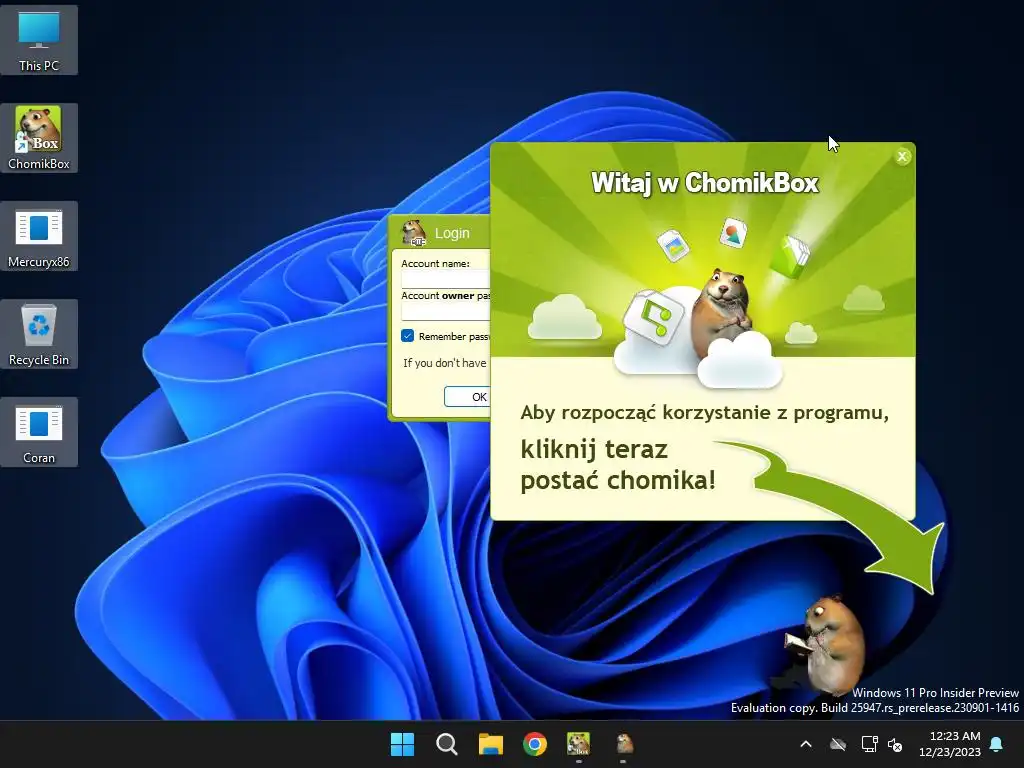The image size is (1024, 768).
Task: Launch Google Chrome from the taskbar
Action: (535, 744)
